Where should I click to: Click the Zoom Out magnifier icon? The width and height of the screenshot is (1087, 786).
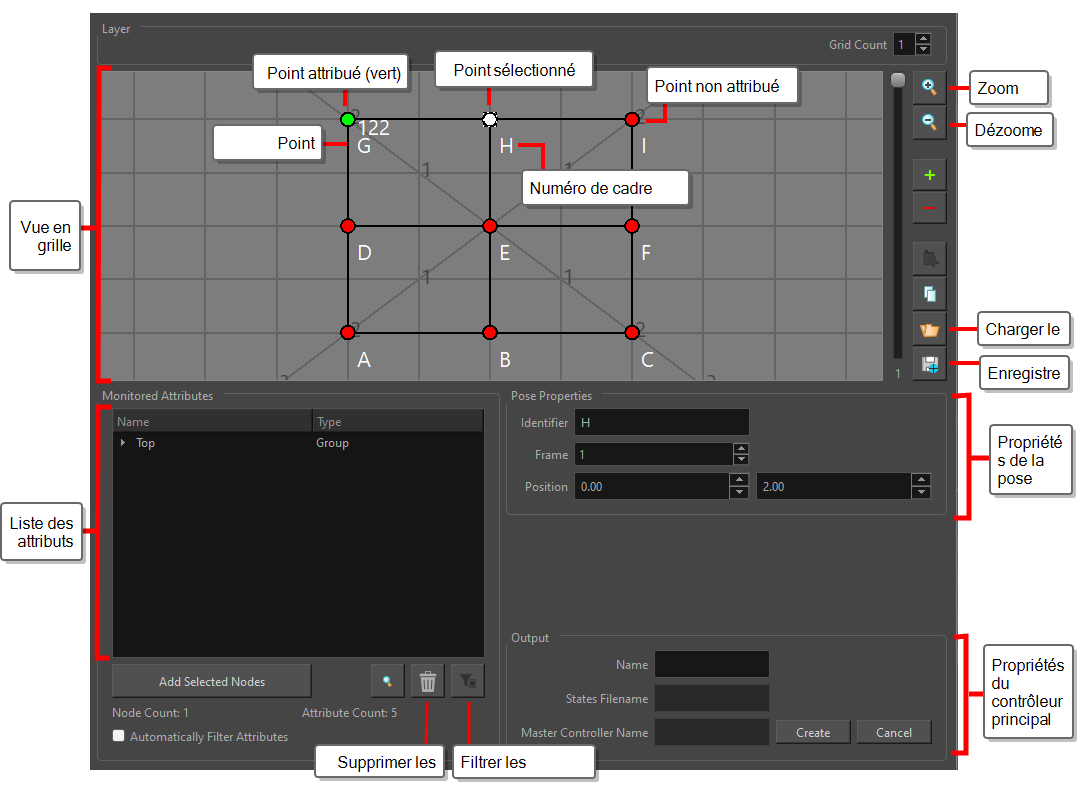pos(929,122)
